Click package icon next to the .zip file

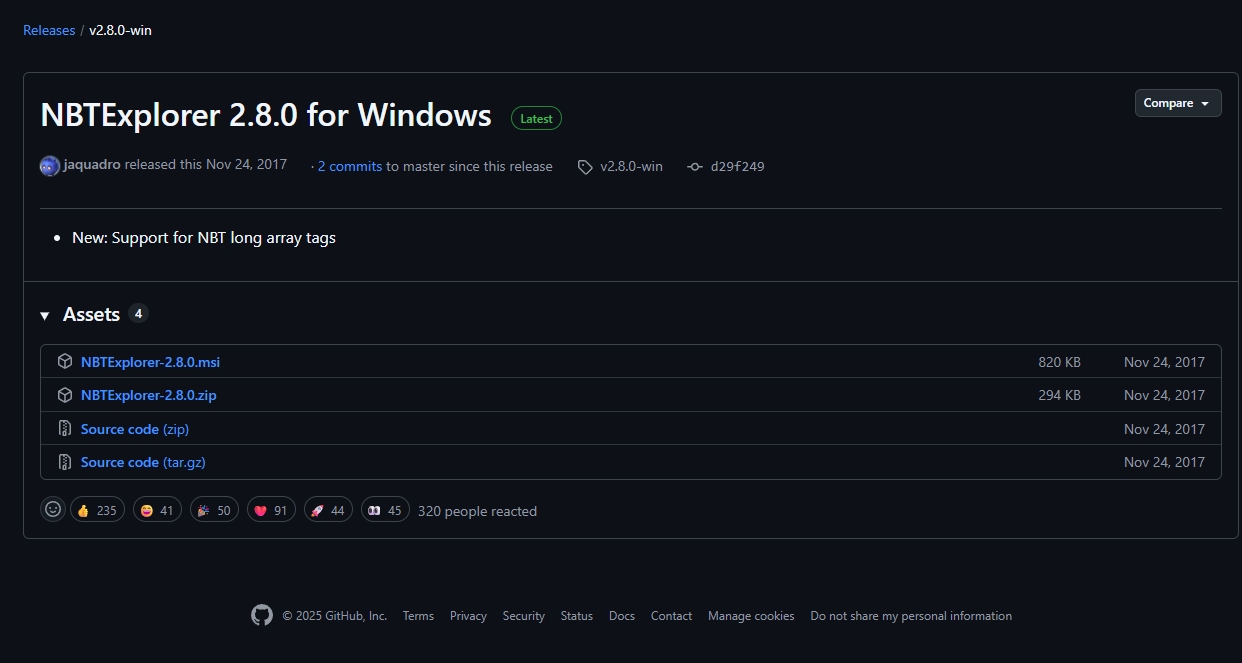coord(65,395)
